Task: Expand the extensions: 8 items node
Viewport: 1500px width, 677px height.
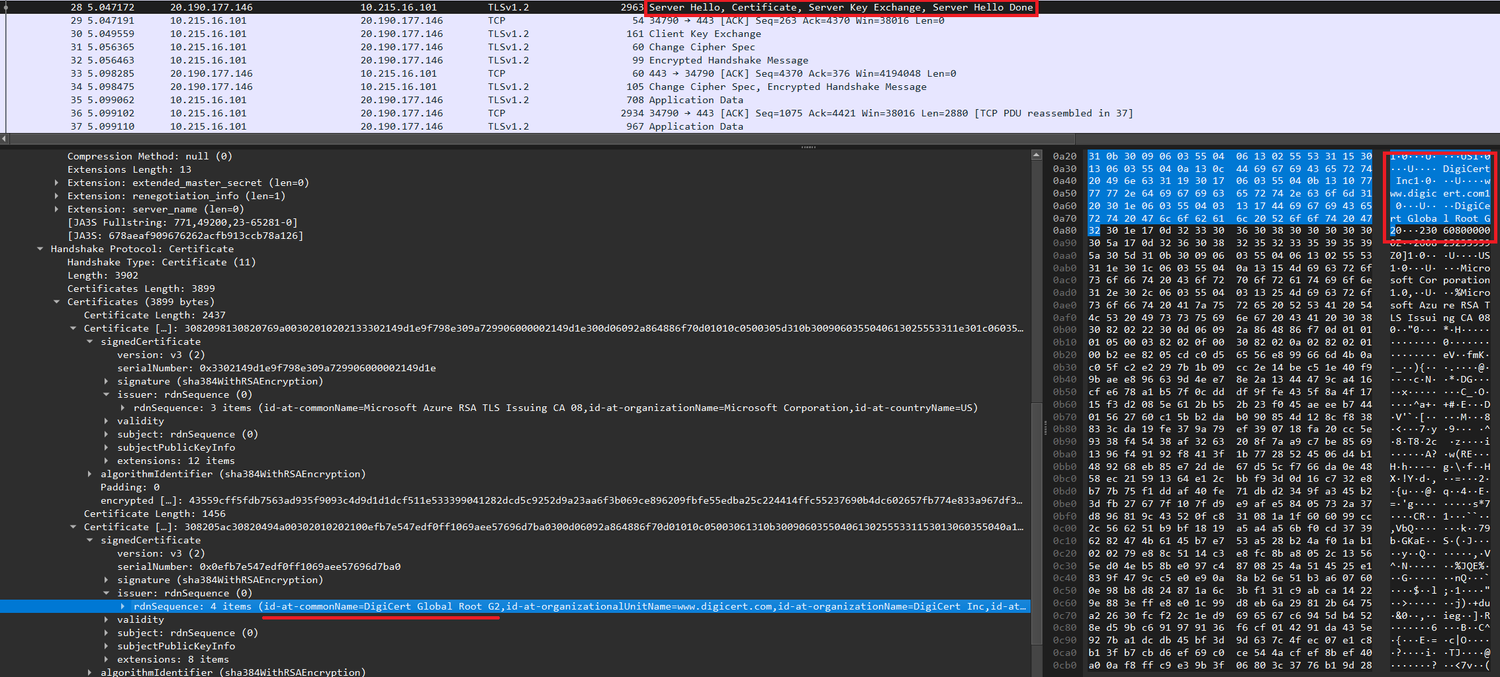Action: click(x=104, y=659)
